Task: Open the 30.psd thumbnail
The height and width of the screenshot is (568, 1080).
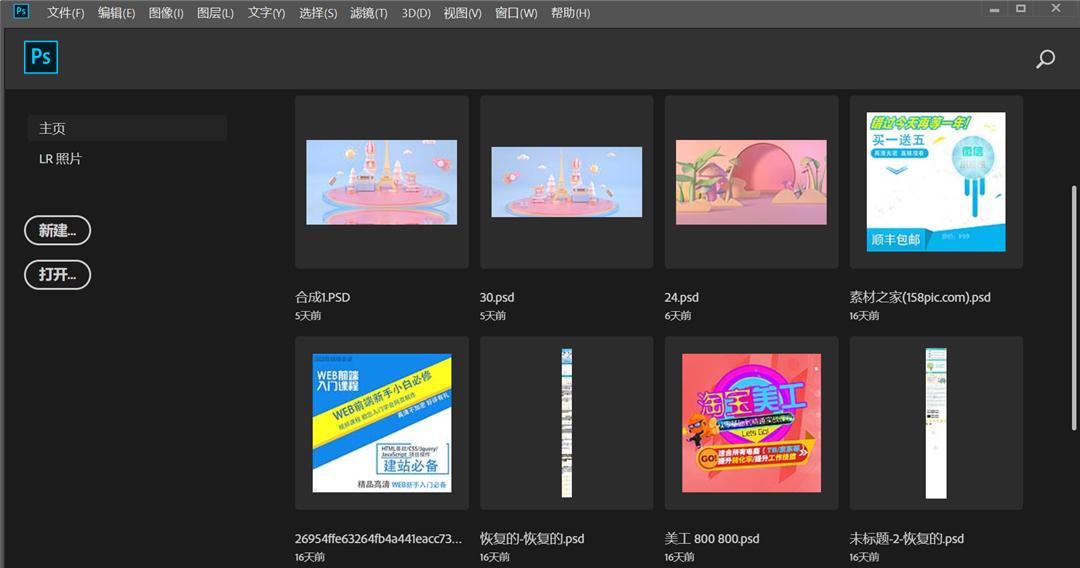Action: click(x=566, y=182)
